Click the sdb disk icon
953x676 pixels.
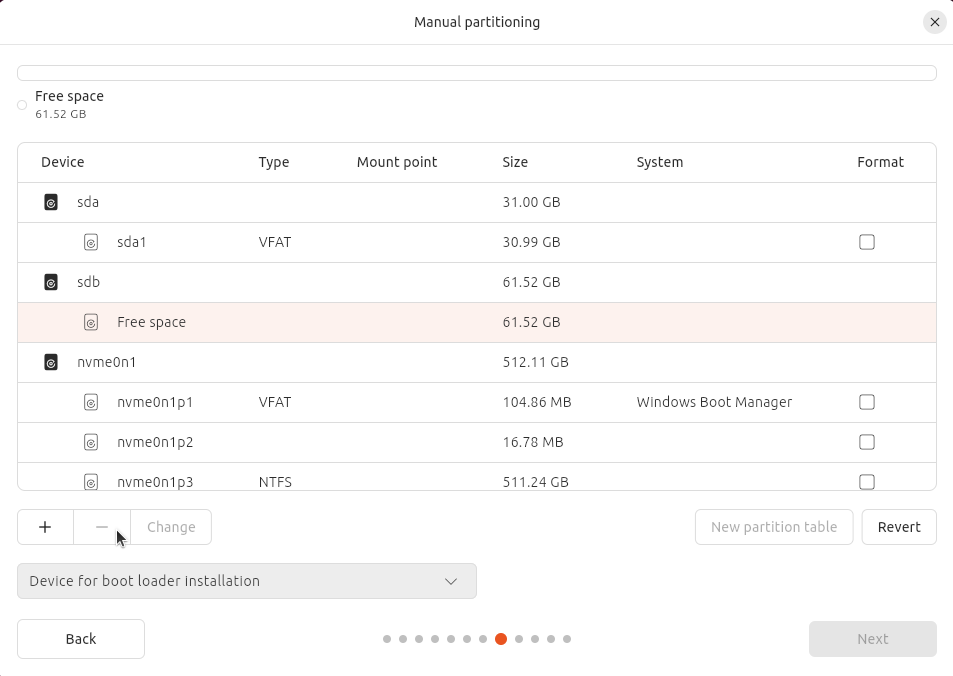(x=51, y=282)
